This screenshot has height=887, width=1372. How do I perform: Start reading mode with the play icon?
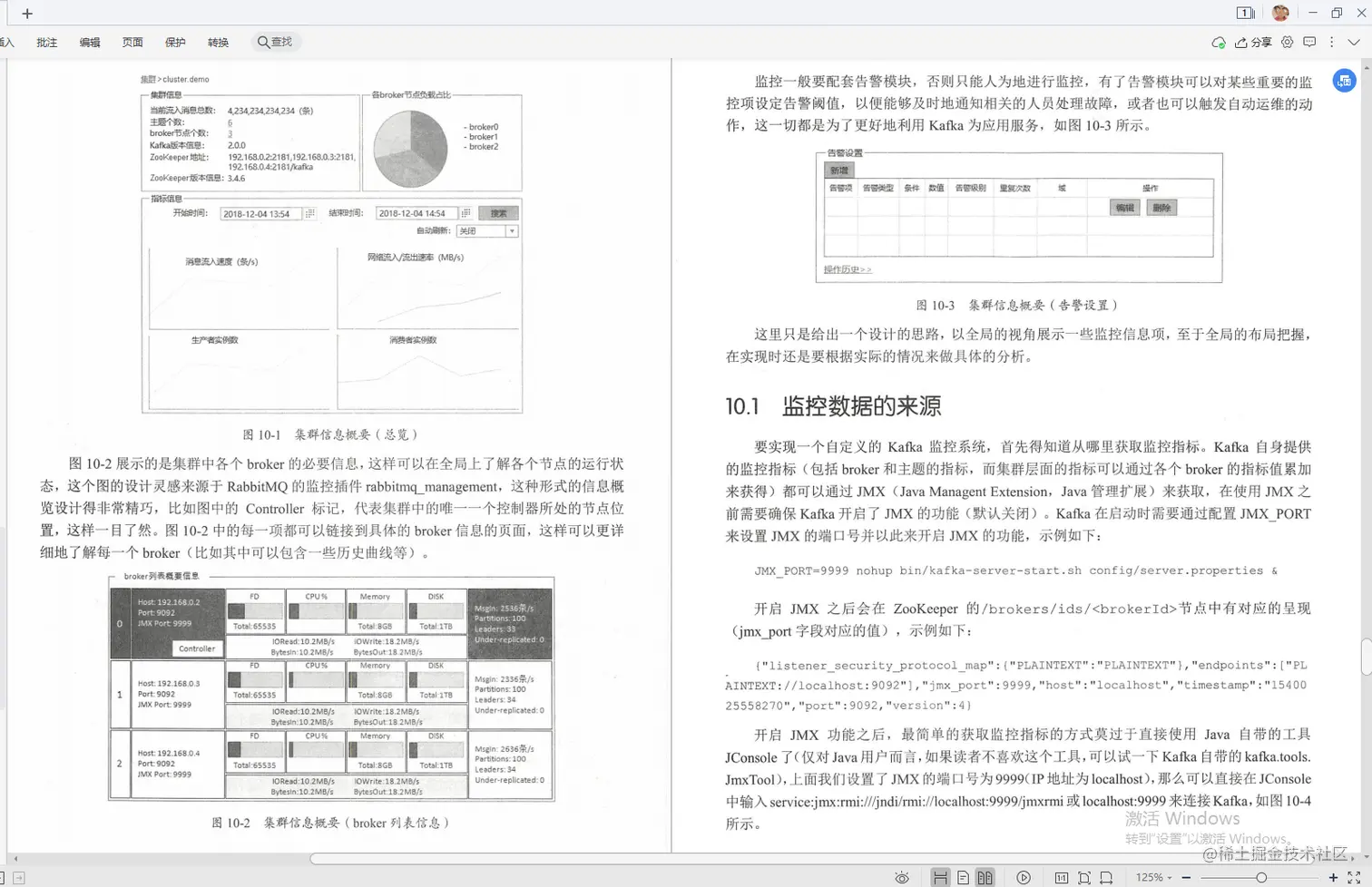(x=1024, y=876)
